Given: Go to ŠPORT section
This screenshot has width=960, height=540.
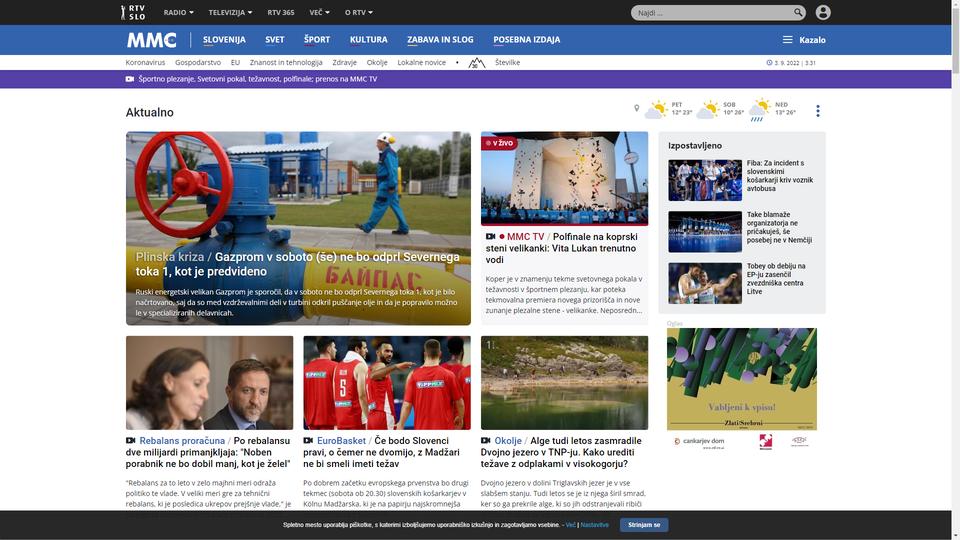Looking at the screenshot, I should tap(317, 40).
